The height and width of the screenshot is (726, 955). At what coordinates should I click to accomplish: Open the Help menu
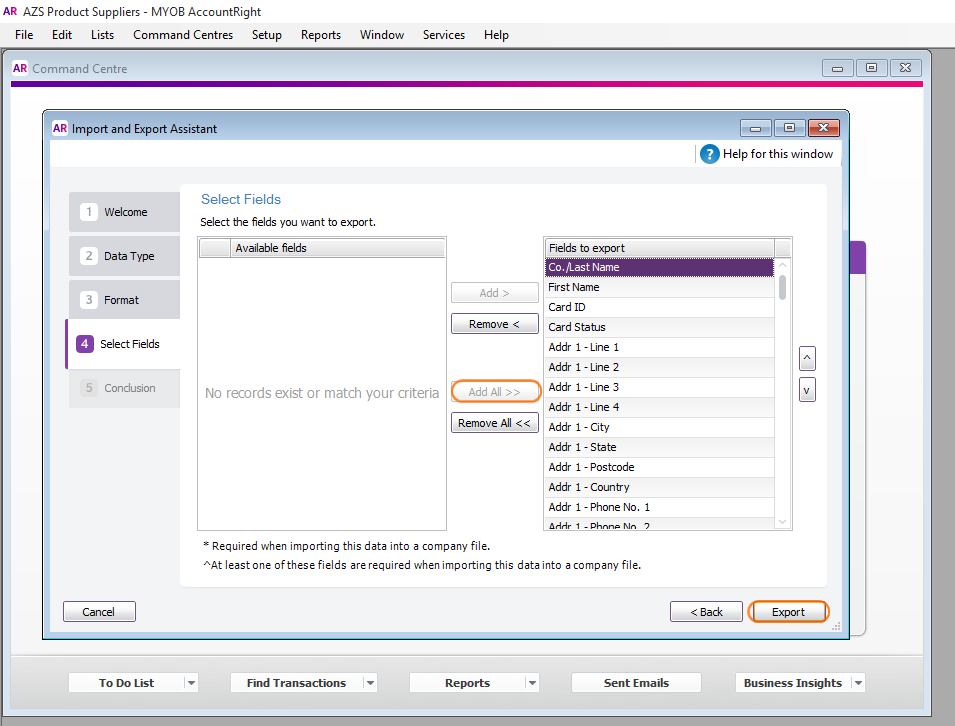[496, 35]
